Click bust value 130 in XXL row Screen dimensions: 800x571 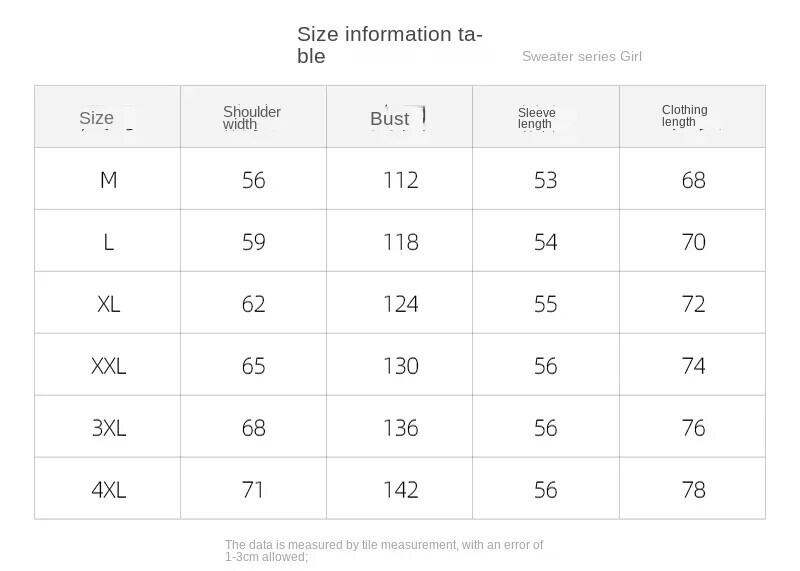coord(400,366)
